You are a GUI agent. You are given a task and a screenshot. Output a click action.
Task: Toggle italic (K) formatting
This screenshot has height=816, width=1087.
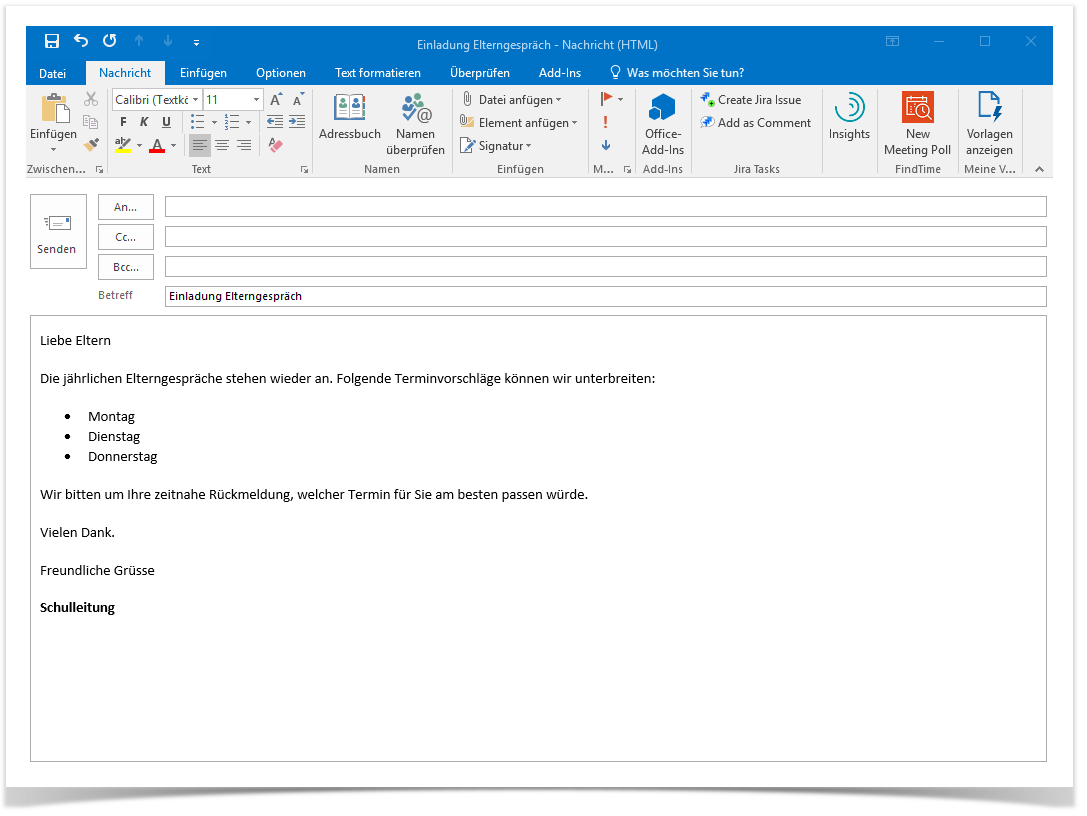tap(144, 122)
